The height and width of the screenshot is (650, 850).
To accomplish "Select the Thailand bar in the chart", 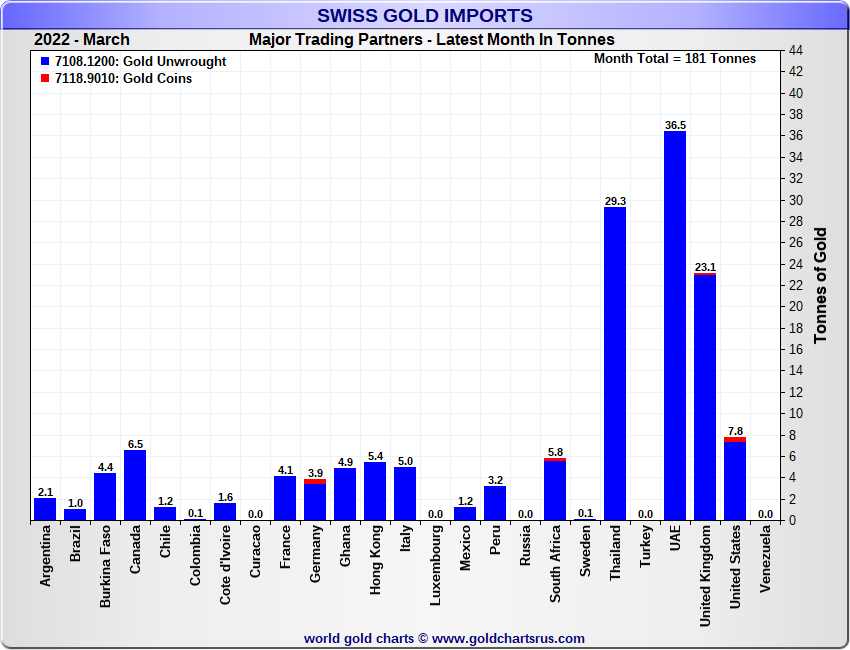I will tap(615, 363).
